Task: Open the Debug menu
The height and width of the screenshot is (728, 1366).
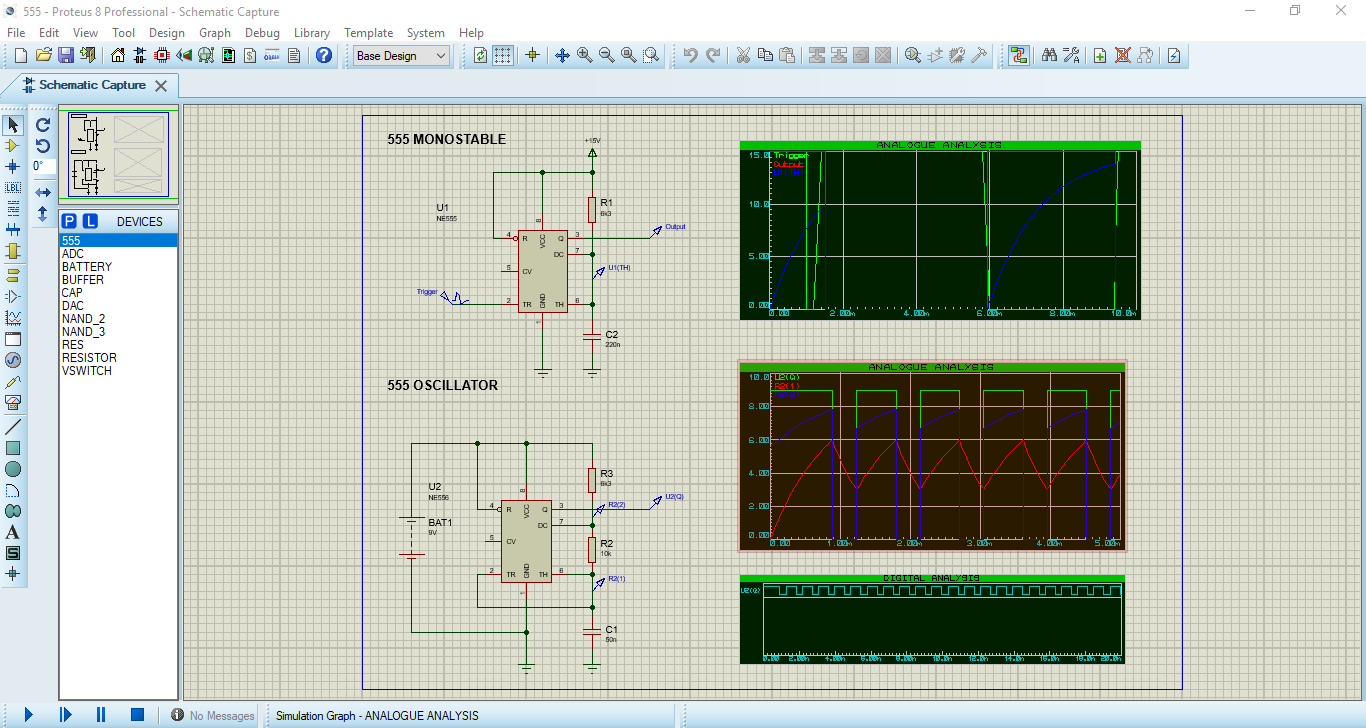Action: point(262,33)
